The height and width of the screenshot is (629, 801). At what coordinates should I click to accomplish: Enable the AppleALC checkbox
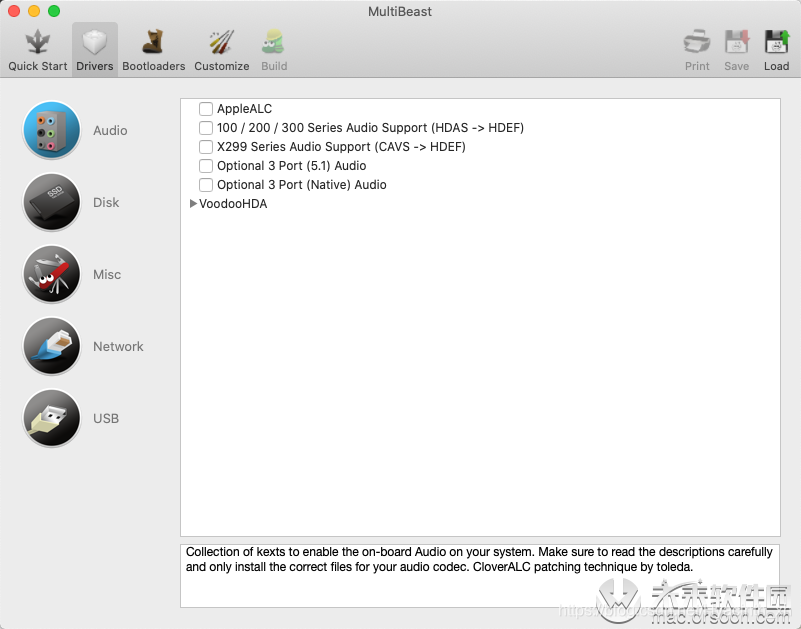[206, 109]
